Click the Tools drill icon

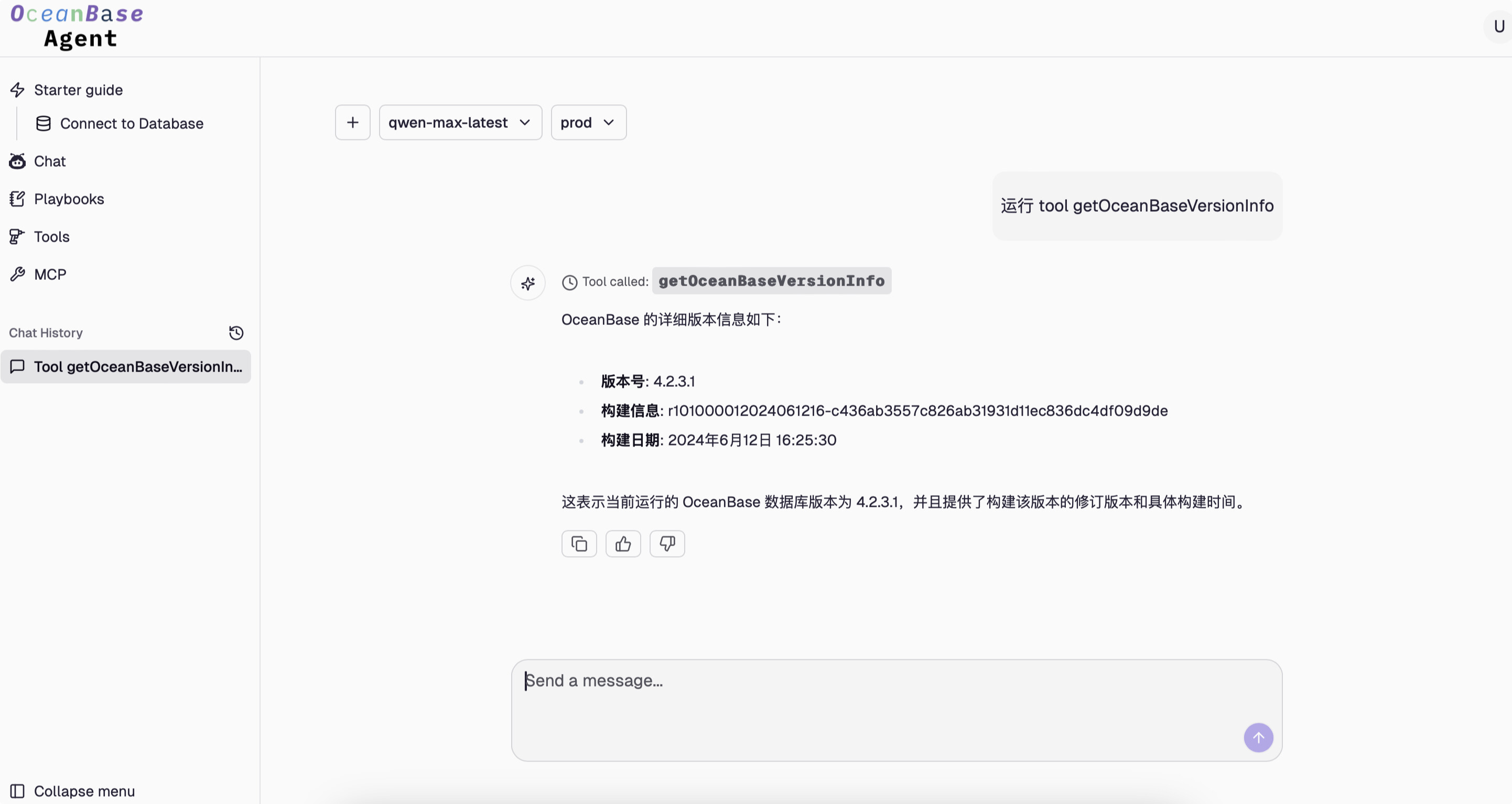[18, 236]
